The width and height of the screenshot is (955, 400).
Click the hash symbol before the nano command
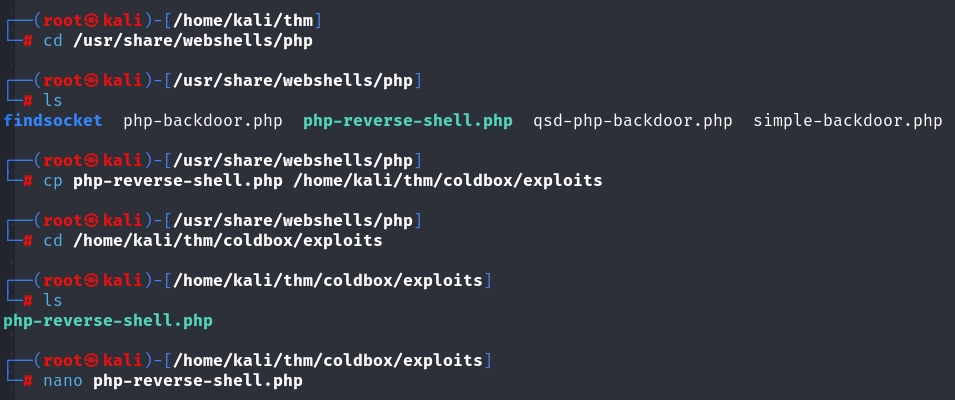tap(28, 381)
